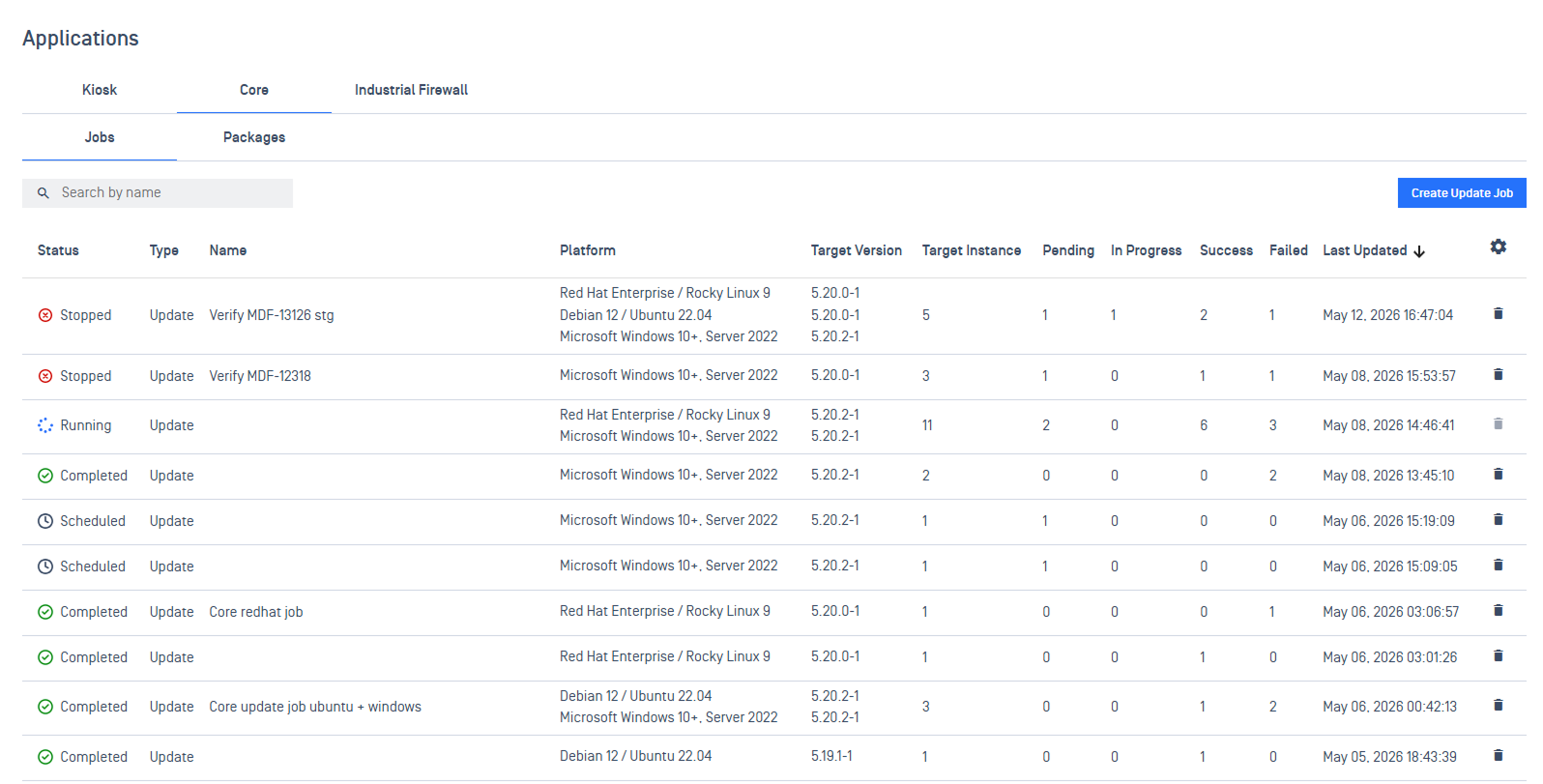1543x784 pixels.
Task: Click the Running status spinner icon
Action: point(45,425)
